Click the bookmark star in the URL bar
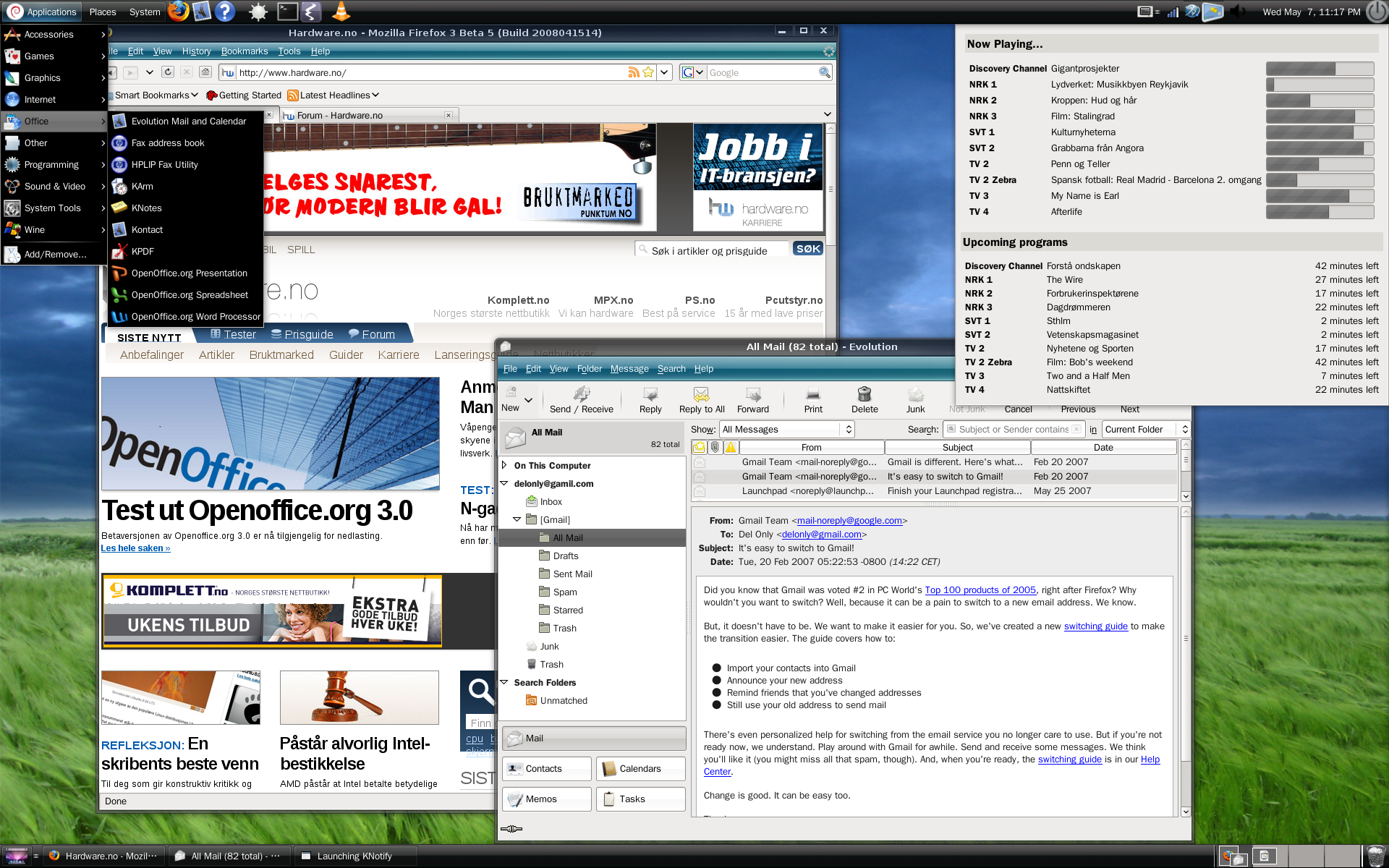1389x868 pixels. click(x=648, y=72)
